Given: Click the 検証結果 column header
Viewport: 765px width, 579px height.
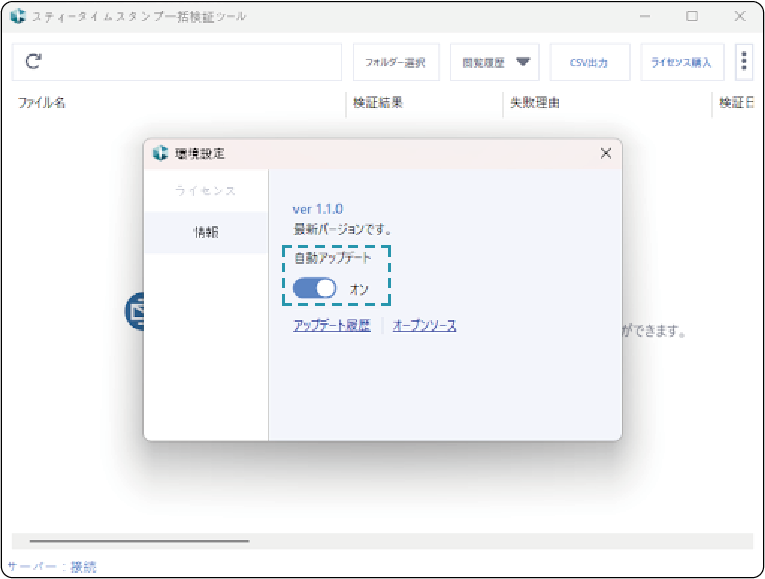Looking at the screenshot, I should [x=378, y=103].
